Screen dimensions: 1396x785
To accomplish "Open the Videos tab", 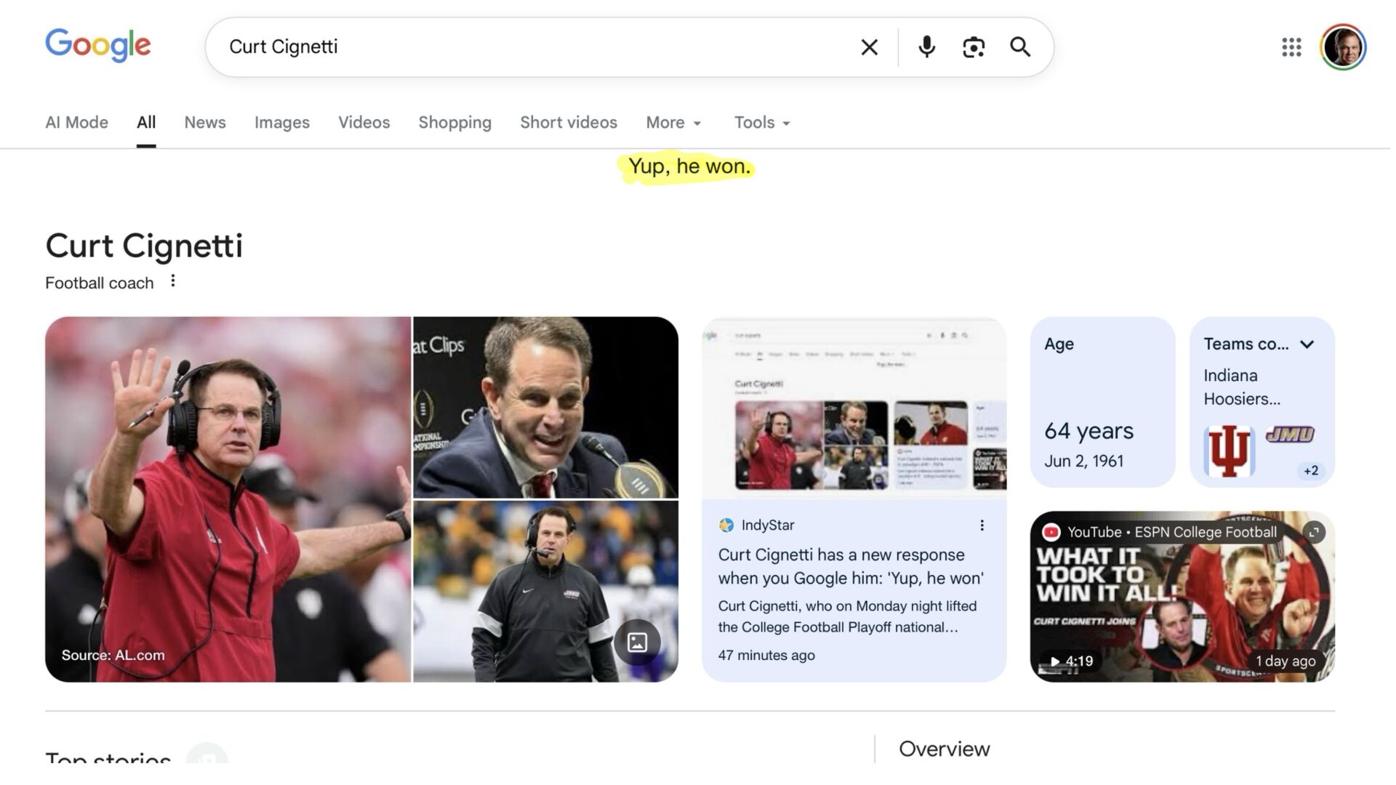I will point(364,122).
